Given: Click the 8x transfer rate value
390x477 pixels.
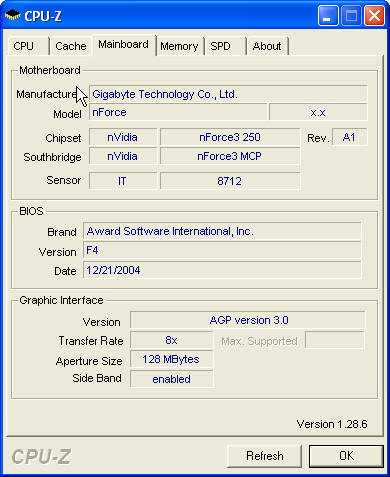Looking at the screenshot, I should 171,340.
